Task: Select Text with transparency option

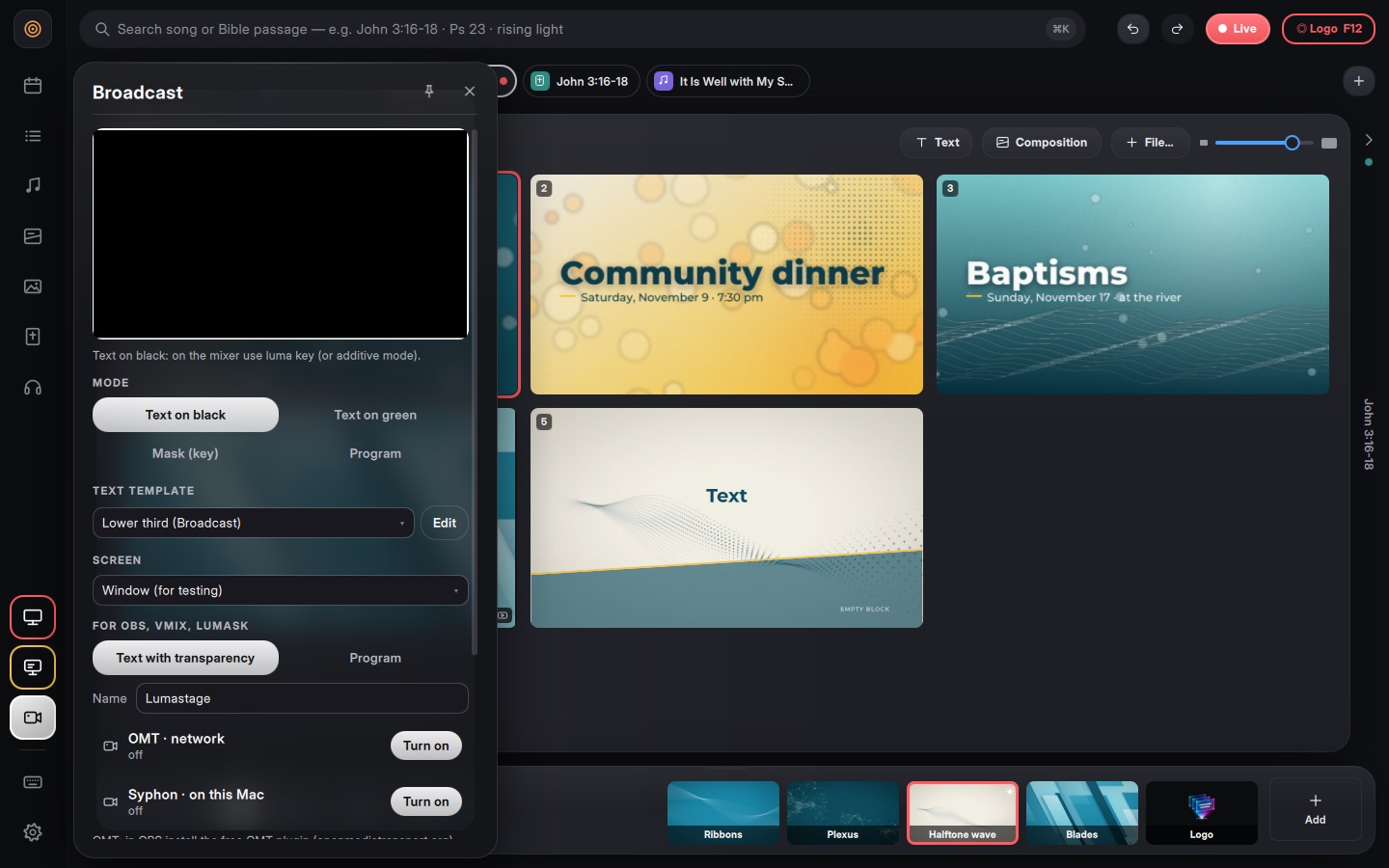Action: [x=185, y=658]
